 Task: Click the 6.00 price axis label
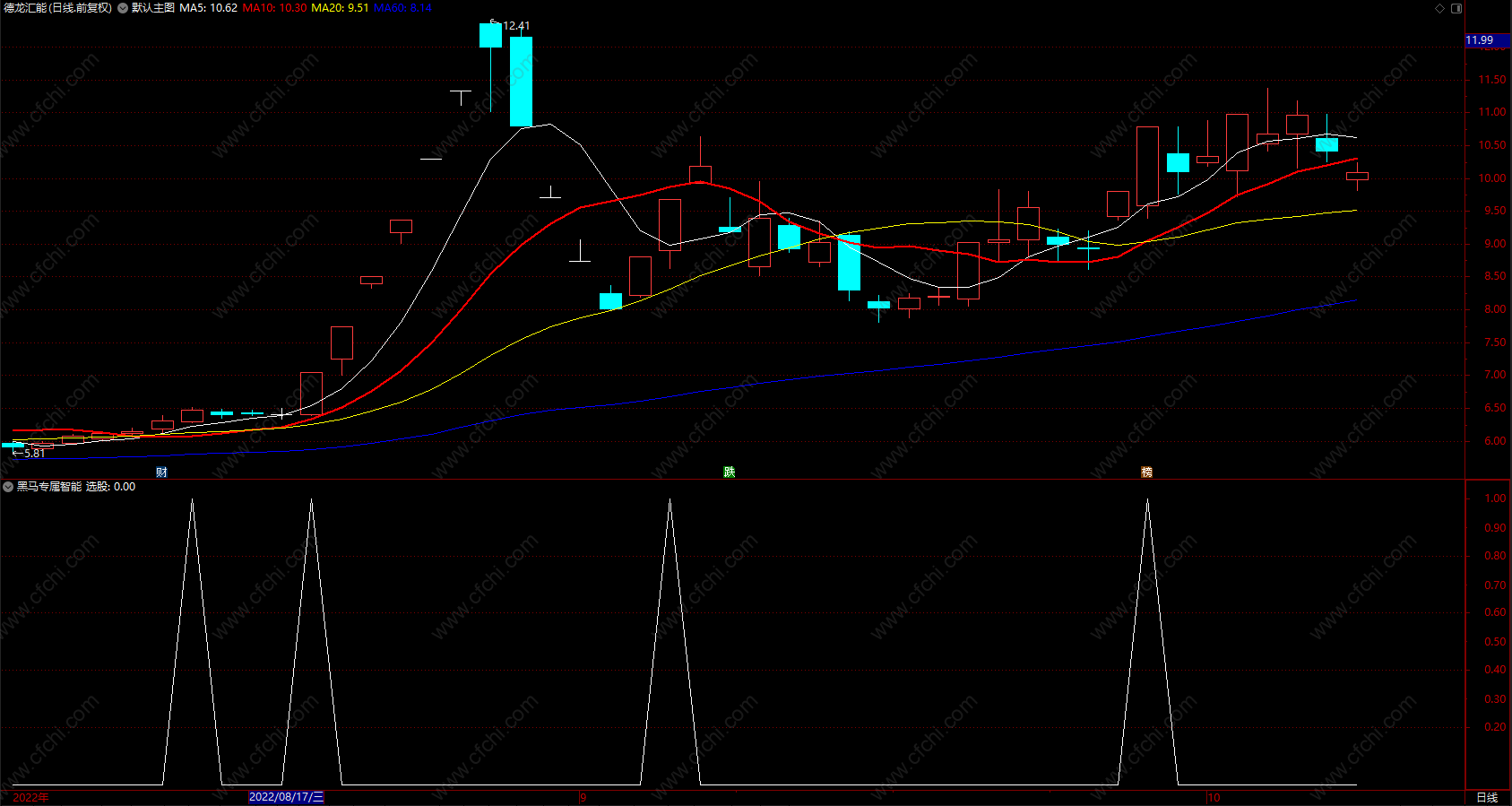tap(1495, 441)
